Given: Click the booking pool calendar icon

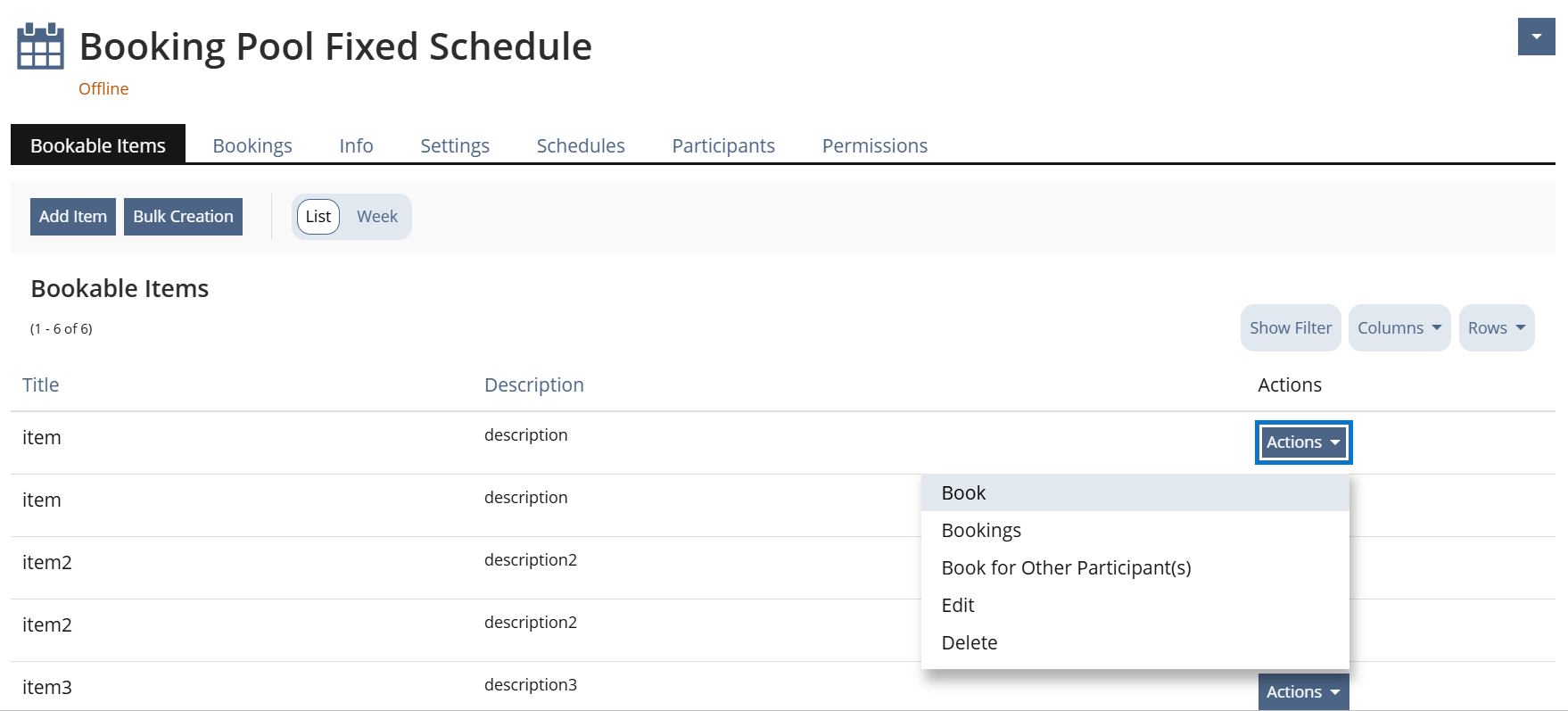Looking at the screenshot, I should click(40, 46).
